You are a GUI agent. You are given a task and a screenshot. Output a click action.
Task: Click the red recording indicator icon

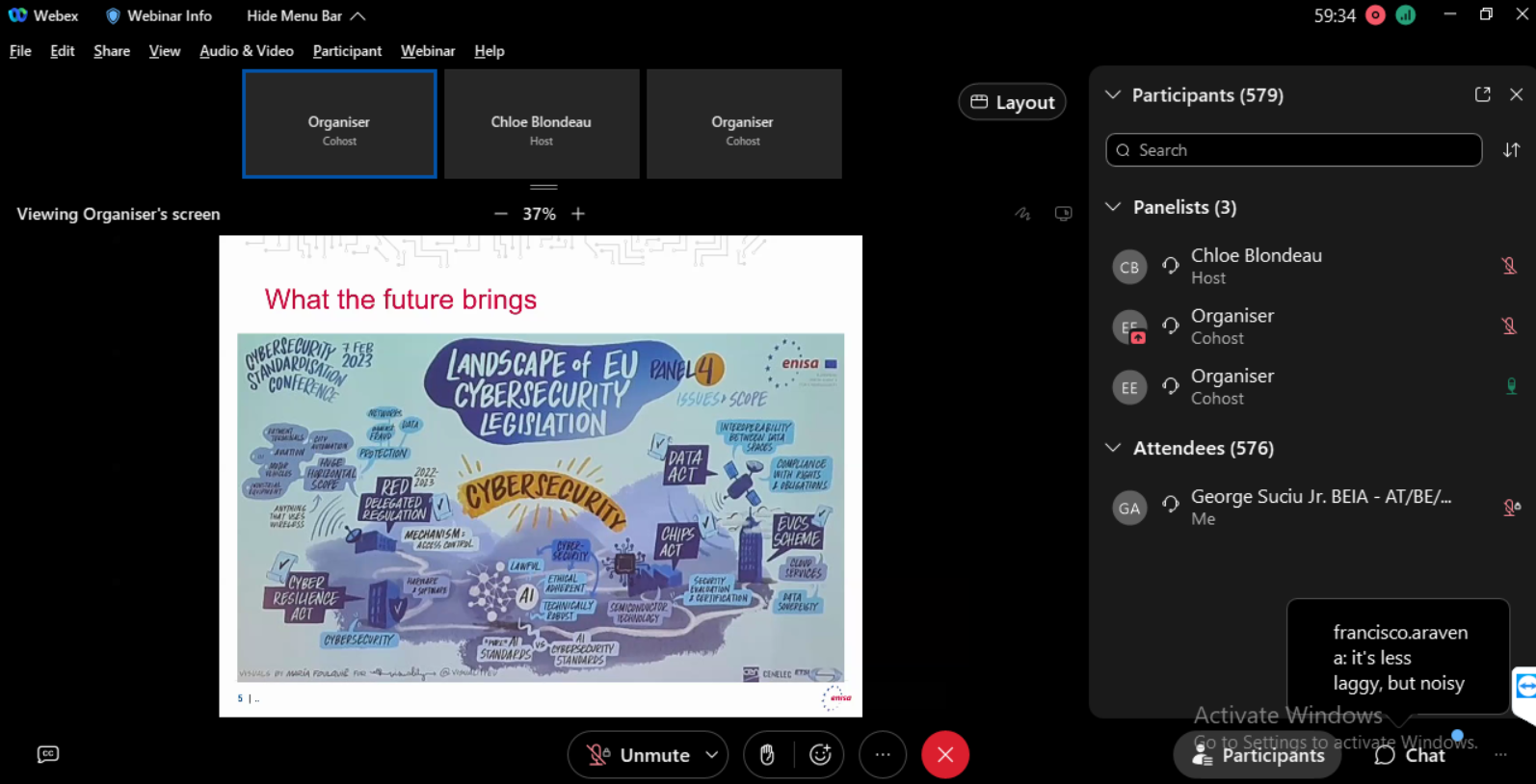(x=1375, y=15)
